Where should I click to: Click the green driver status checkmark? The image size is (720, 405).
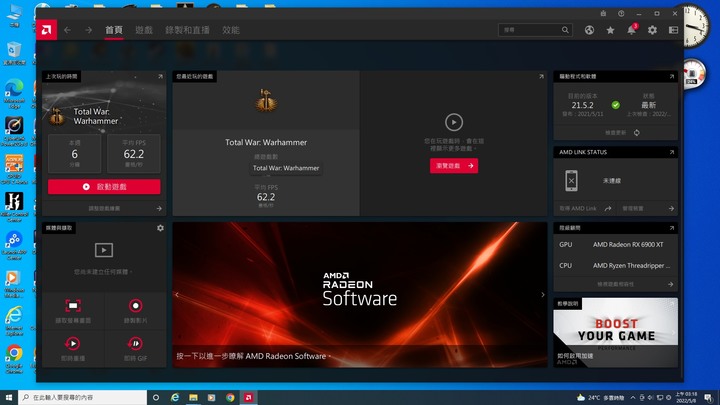pos(616,105)
